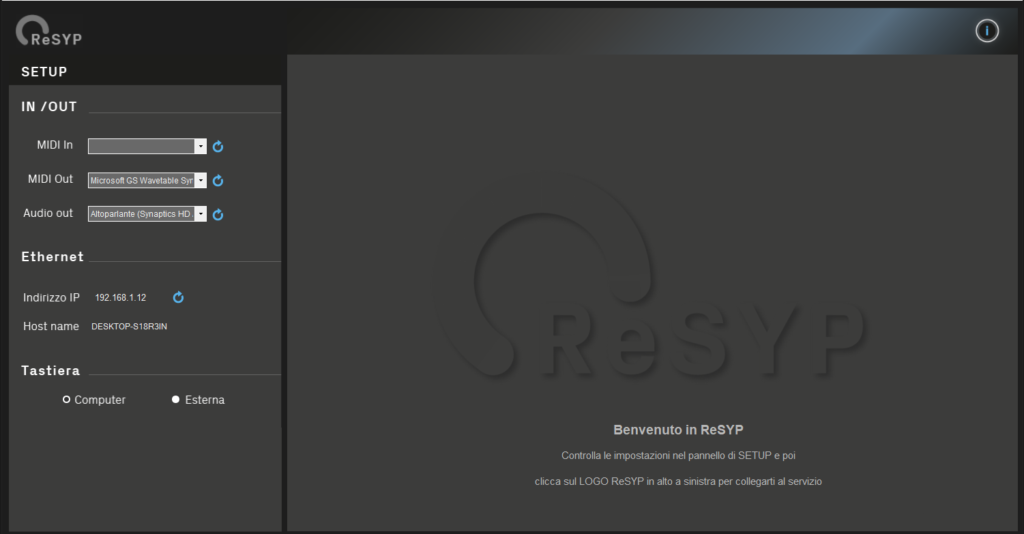Click the Host name label
The image size is (1024, 534).
click(51, 326)
